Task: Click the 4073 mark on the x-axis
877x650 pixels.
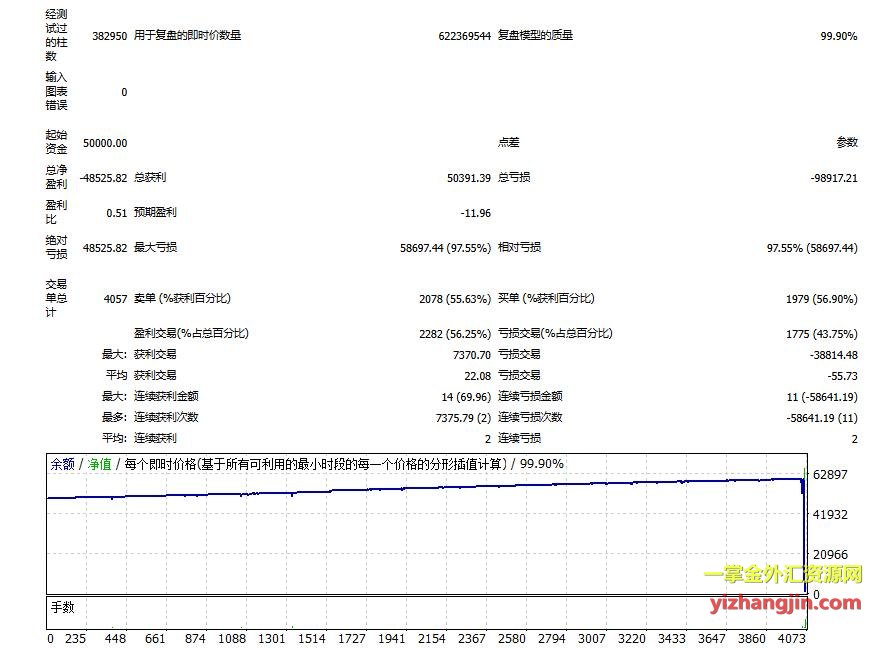Action: point(790,638)
